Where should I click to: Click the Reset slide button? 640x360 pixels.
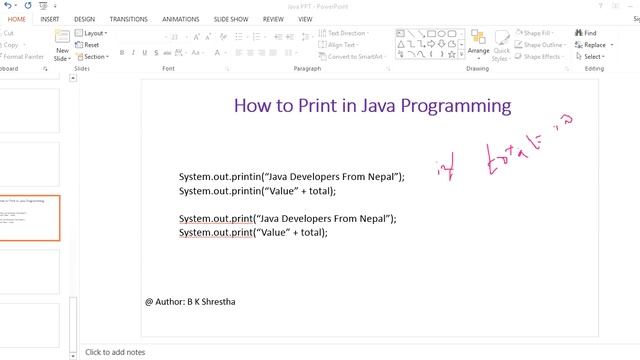click(87, 45)
